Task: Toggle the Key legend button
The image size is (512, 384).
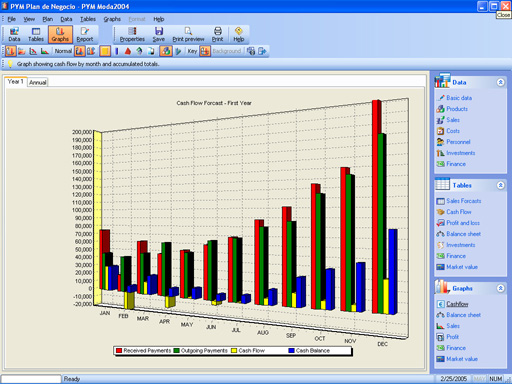Action: pyautogui.click(x=192, y=51)
